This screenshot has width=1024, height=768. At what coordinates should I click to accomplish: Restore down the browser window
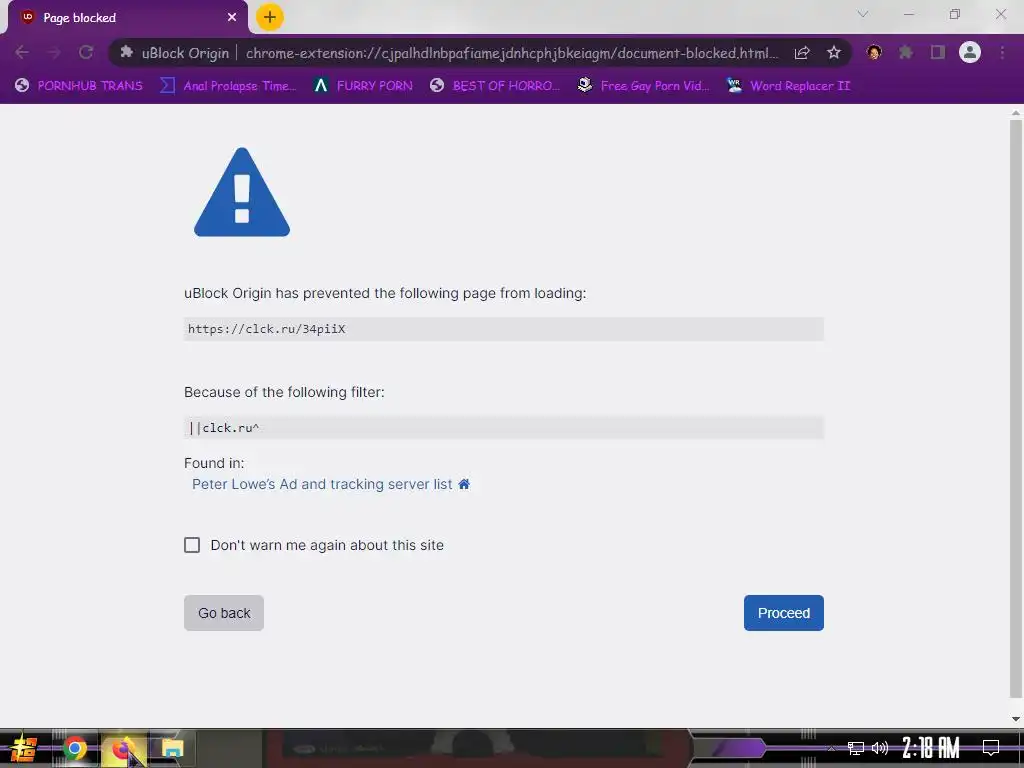(955, 14)
